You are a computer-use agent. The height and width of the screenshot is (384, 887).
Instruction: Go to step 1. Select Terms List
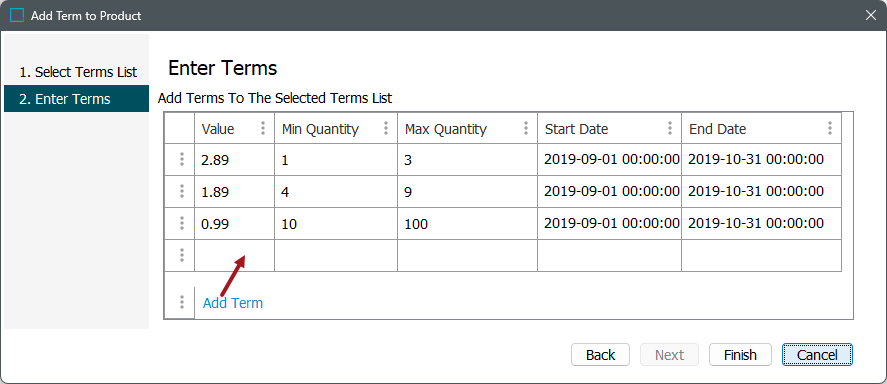tap(77, 72)
